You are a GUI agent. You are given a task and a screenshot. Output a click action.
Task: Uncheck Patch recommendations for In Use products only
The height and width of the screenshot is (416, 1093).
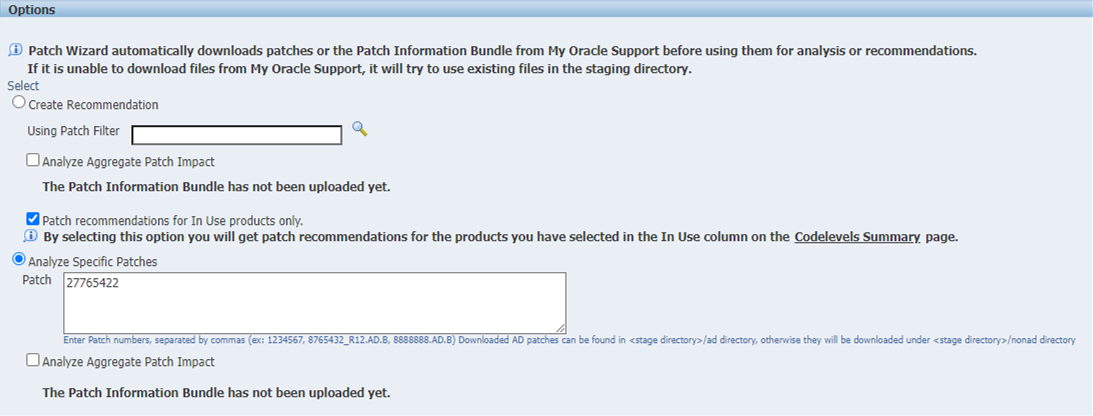click(33, 219)
